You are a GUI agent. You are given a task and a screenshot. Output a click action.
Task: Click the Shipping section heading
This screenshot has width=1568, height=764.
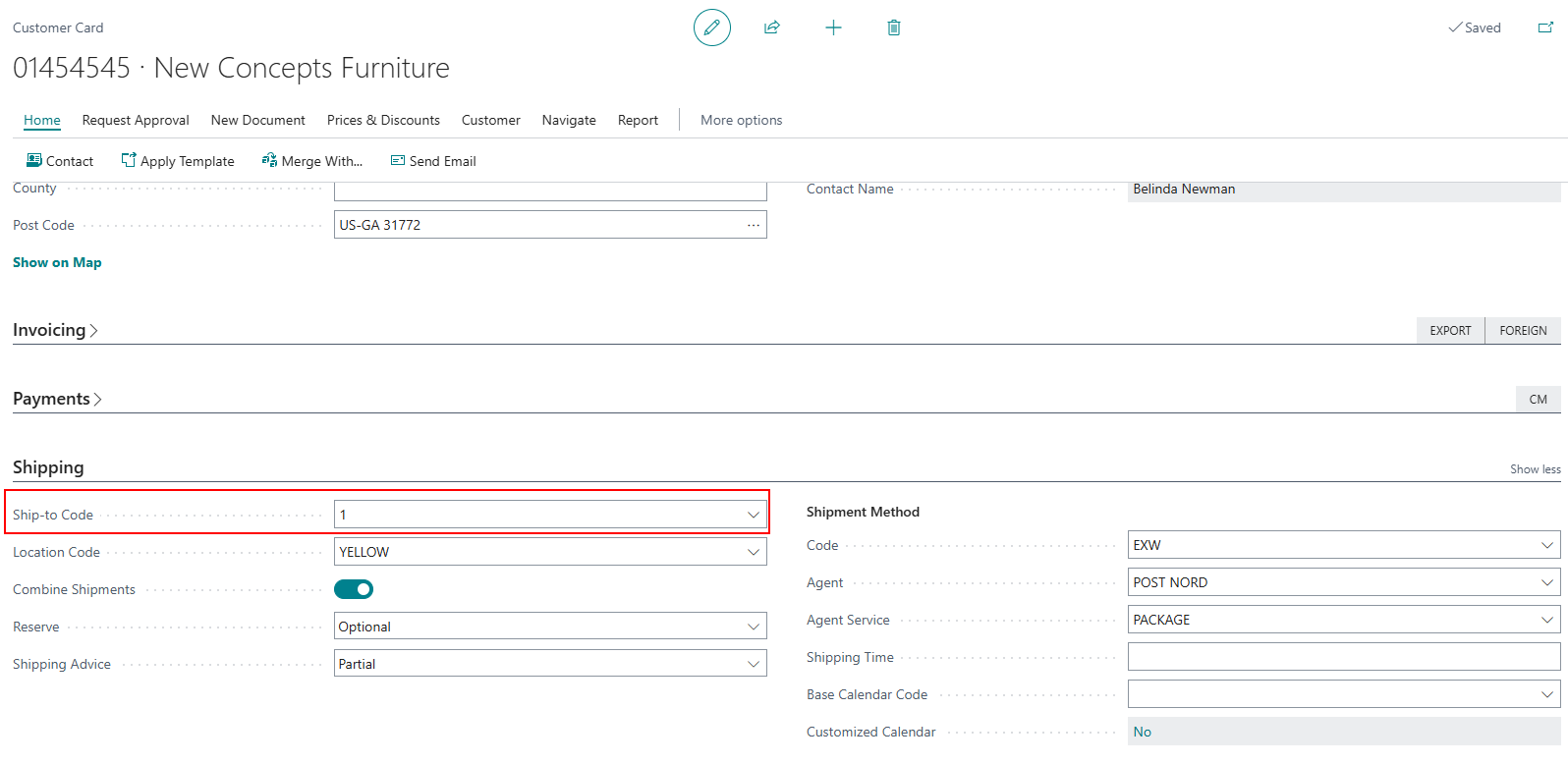pyautogui.click(x=48, y=467)
